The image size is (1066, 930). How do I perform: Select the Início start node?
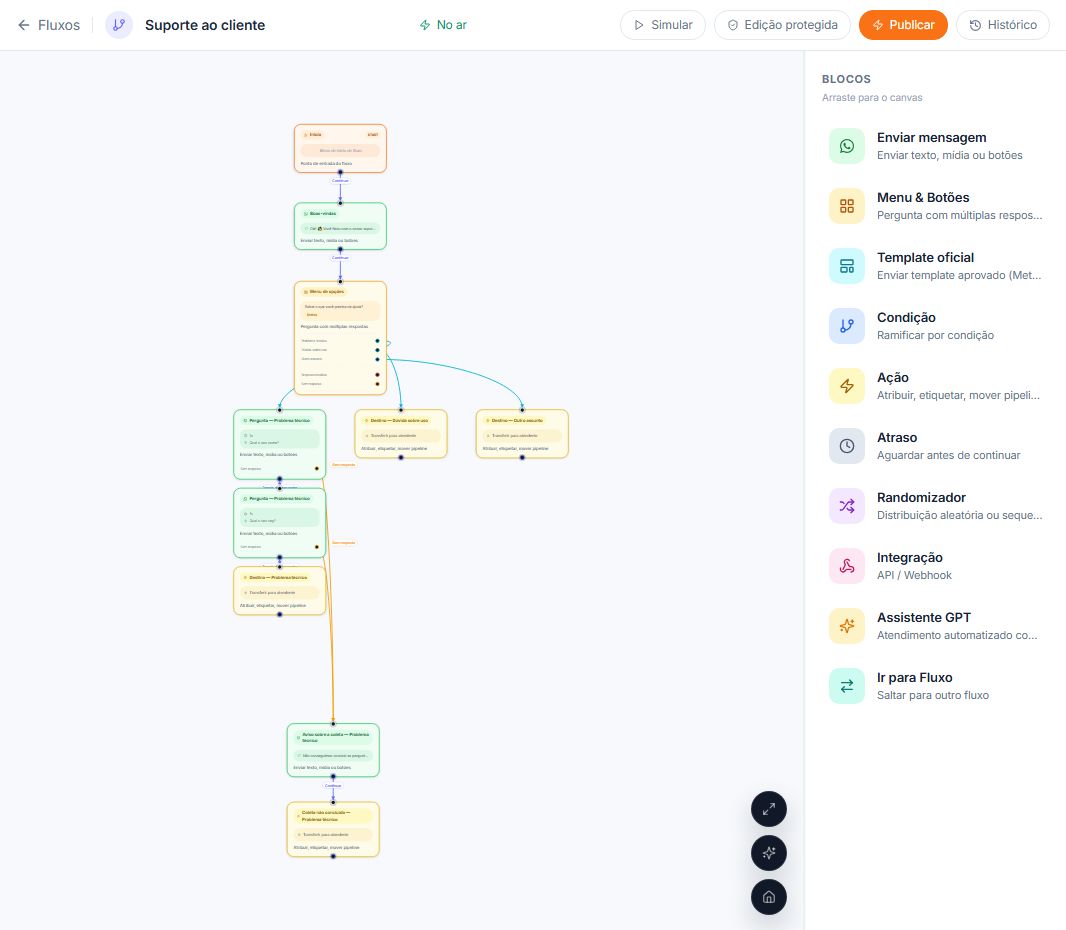tap(340, 148)
